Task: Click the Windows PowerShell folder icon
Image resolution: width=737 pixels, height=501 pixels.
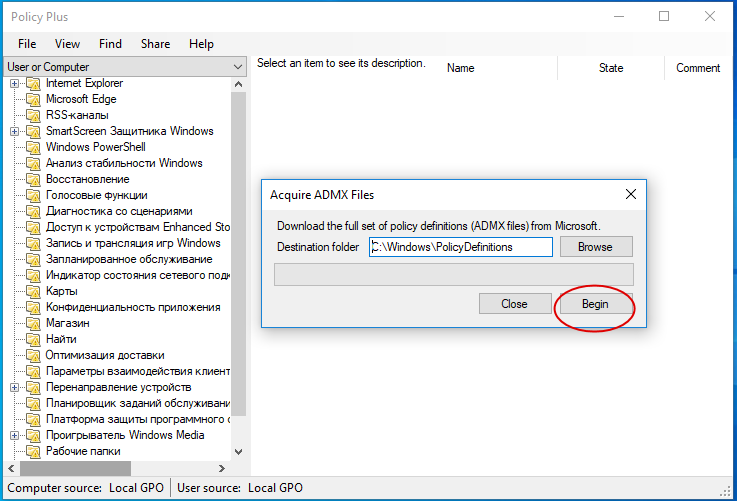Action: coord(33,148)
